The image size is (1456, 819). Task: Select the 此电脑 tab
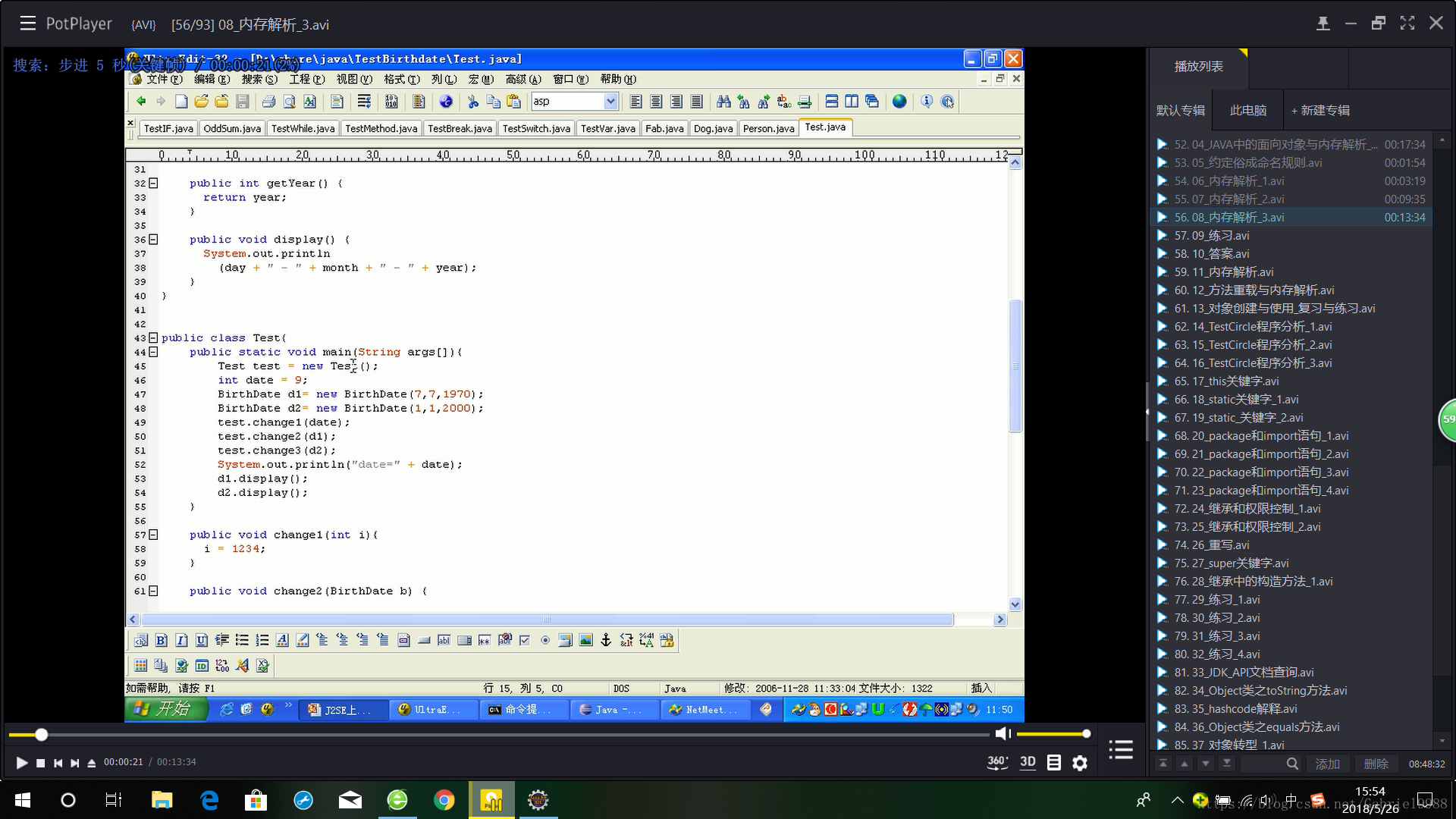click(x=1247, y=111)
